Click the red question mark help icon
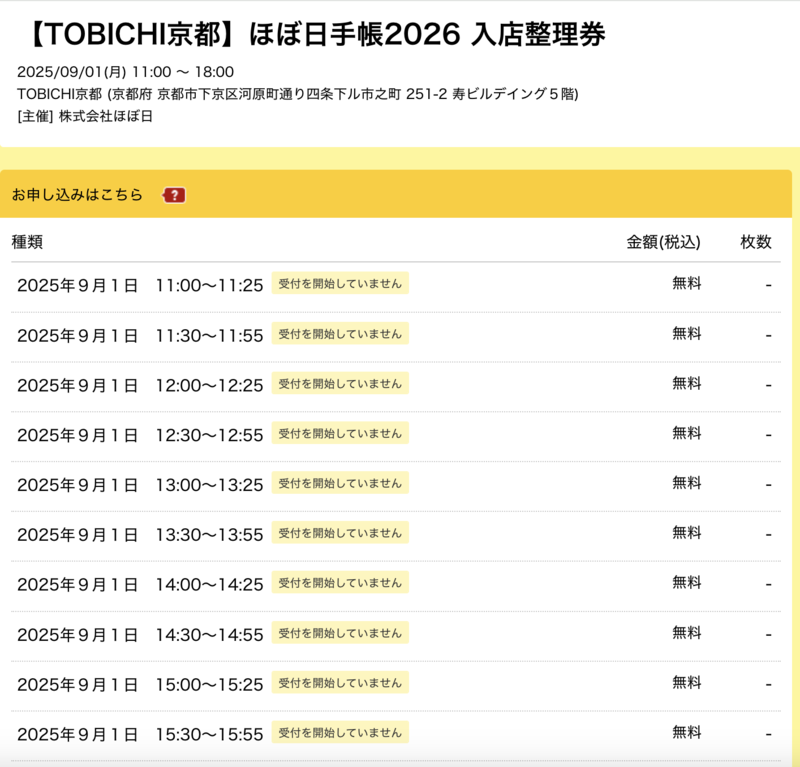The width and height of the screenshot is (800, 767). [x=175, y=195]
